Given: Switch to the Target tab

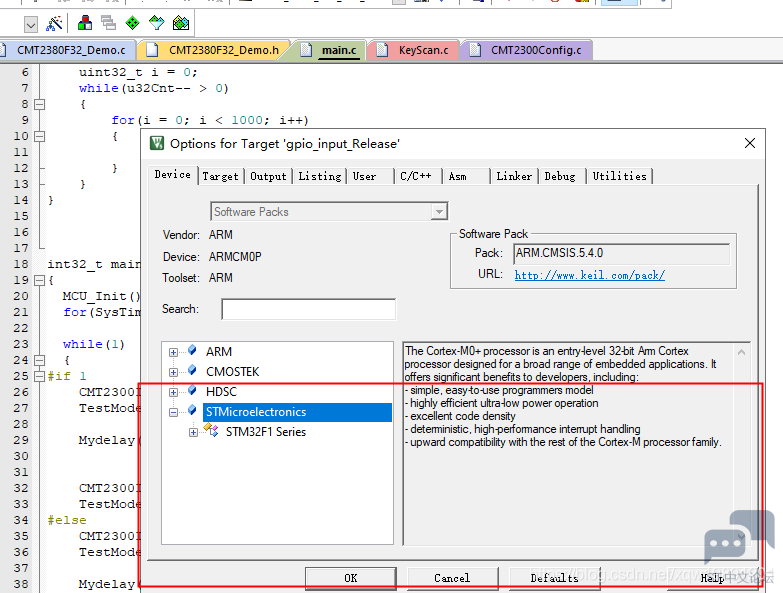Looking at the screenshot, I should (x=221, y=176).
